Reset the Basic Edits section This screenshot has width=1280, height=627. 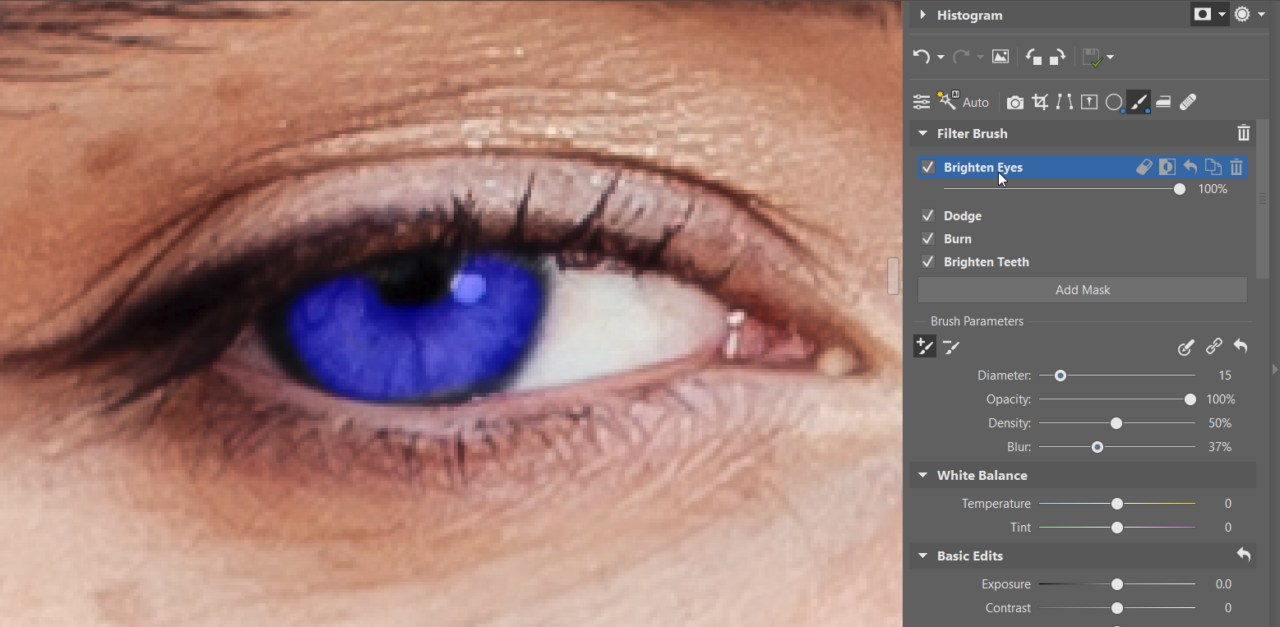tap(1243, 555)
